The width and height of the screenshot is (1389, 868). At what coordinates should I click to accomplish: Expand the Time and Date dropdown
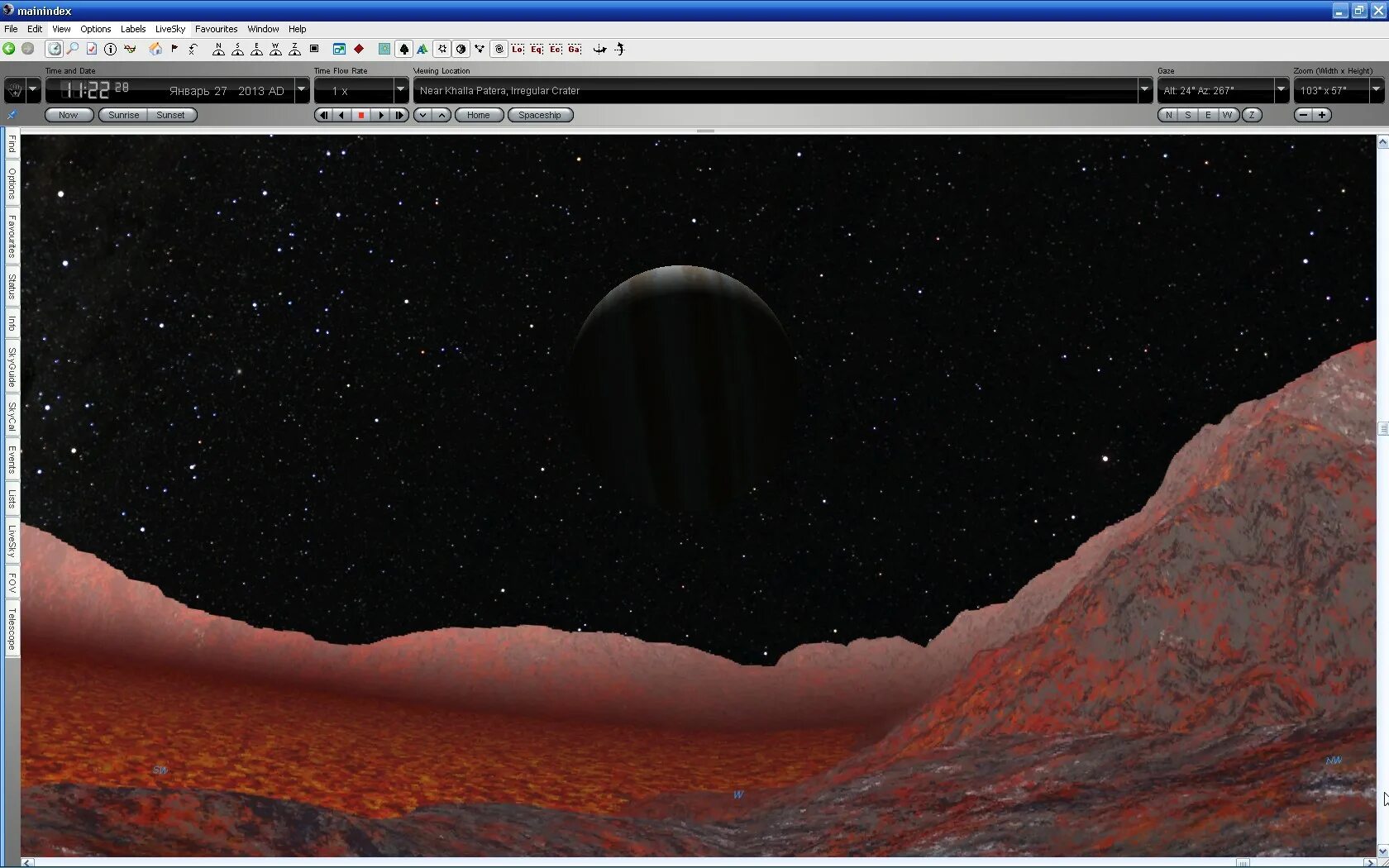tap(302, 89)
